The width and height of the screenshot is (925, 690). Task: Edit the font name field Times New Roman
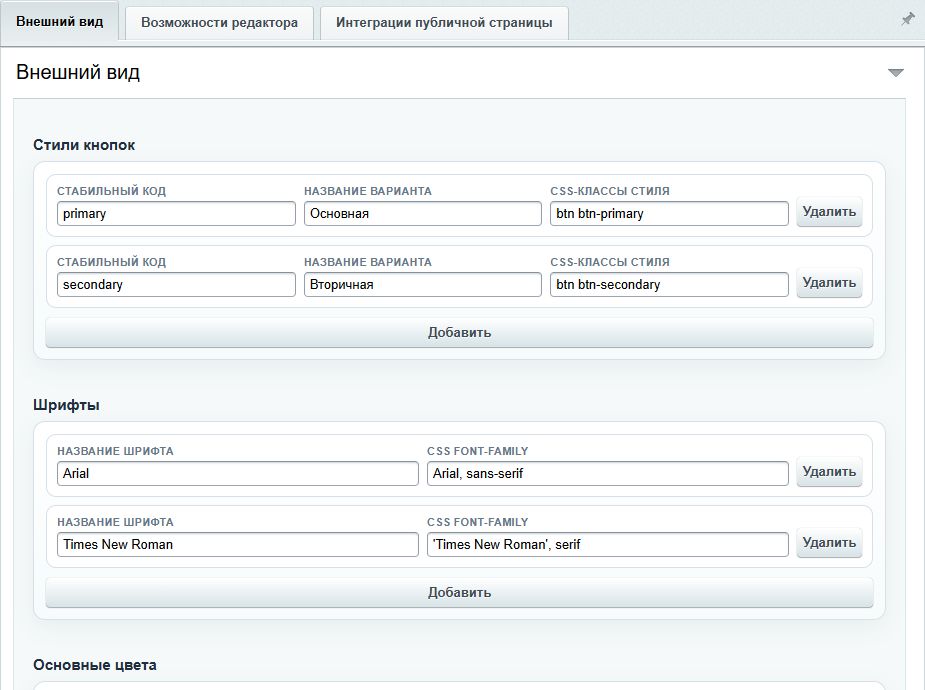[x=238, y=544]
